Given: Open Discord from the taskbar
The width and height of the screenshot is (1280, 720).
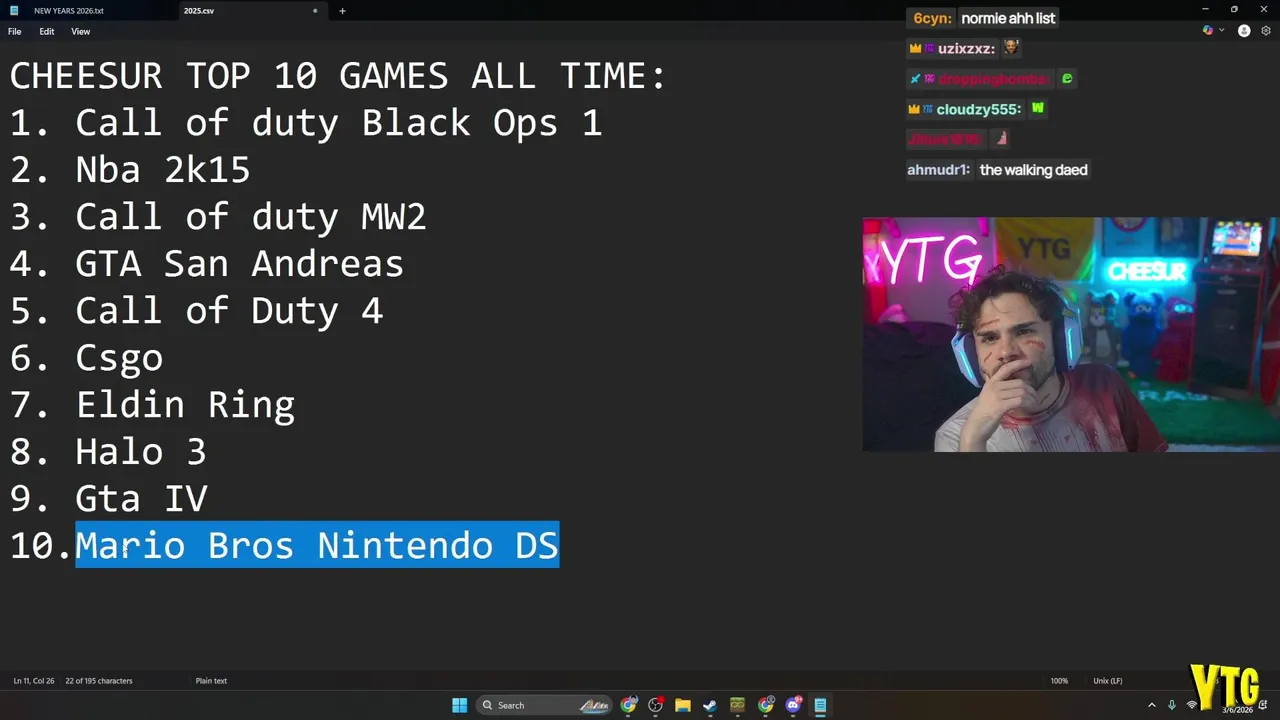Looking at the screenshot, I should pyautogui.click(x=793, y=705).
